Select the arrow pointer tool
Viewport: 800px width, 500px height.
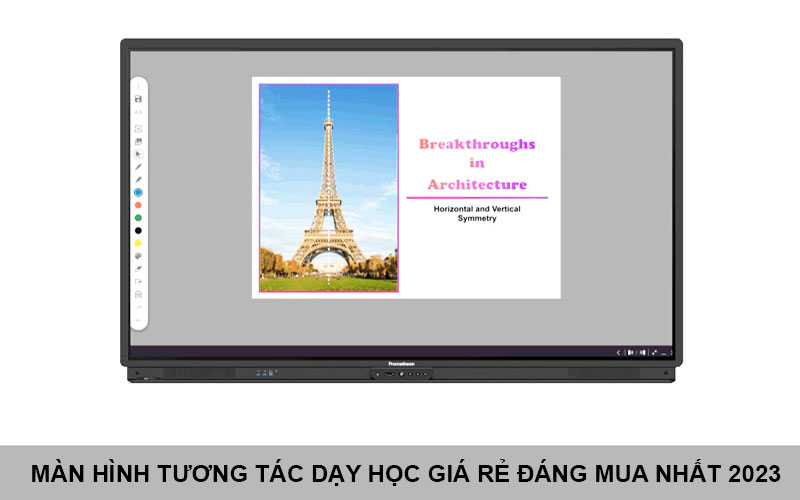pyautogui.click(x=138, y=154)
